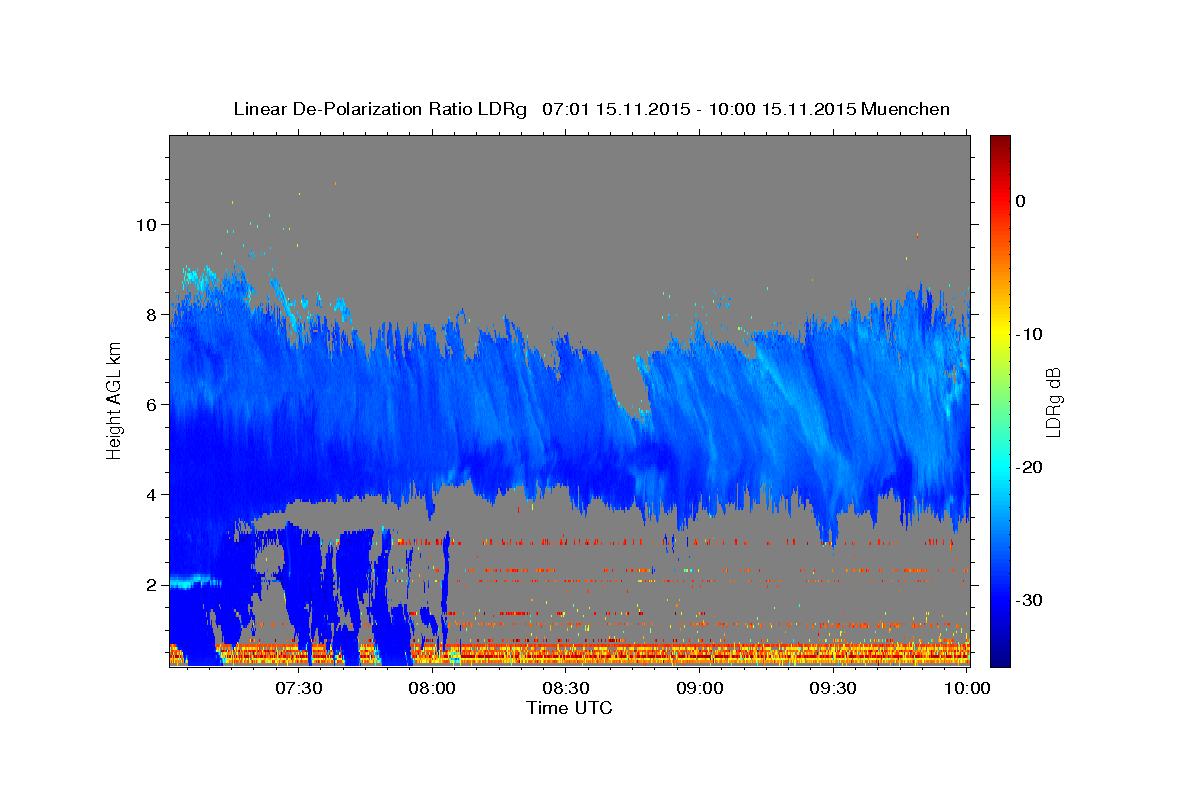This screenshot has width=1200, height=800.
Task: Click the 08:30 time tick label
Action: click(x=566, y=689)
